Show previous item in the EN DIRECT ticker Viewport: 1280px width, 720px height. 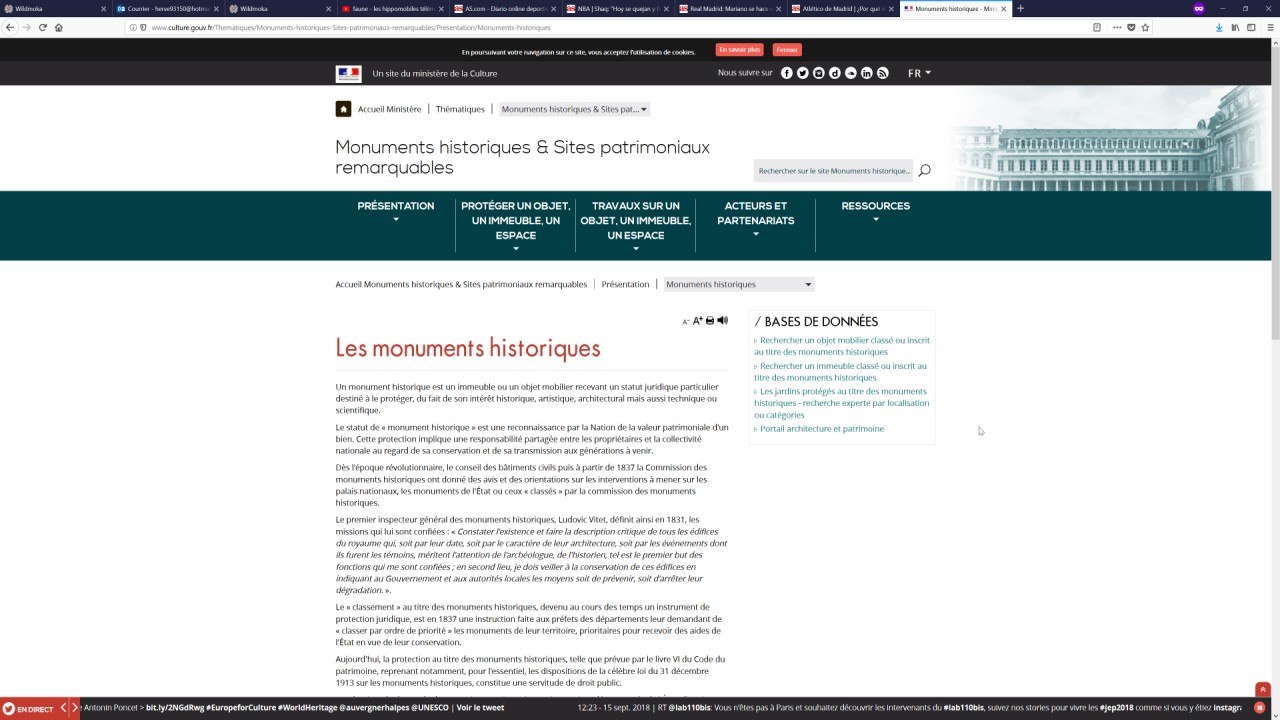tap(63, 708)
